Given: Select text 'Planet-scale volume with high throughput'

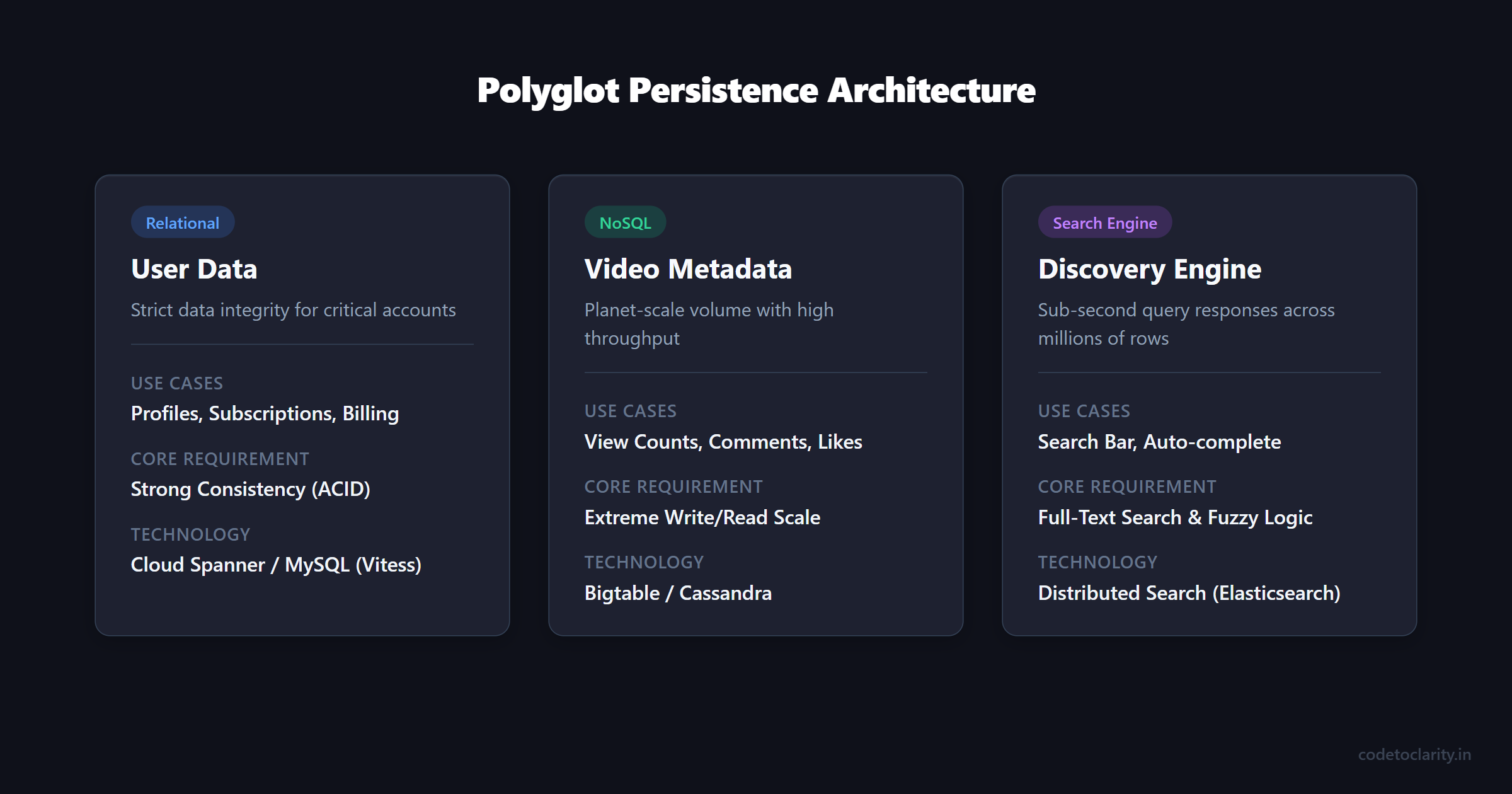Looking at the screenshot, I should click(x=709, y=324).
